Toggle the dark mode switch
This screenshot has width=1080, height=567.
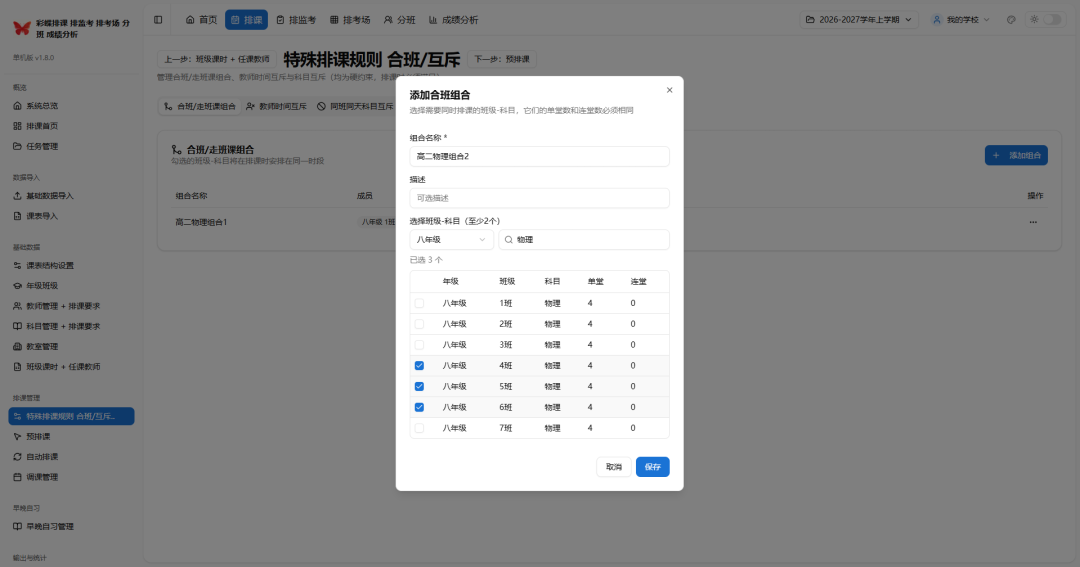(x=1052, y=20)
